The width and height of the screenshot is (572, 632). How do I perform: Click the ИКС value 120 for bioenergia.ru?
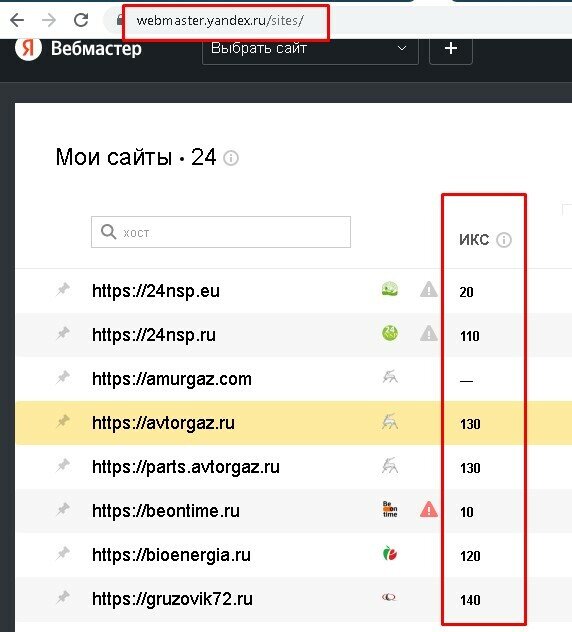[470, 556]
